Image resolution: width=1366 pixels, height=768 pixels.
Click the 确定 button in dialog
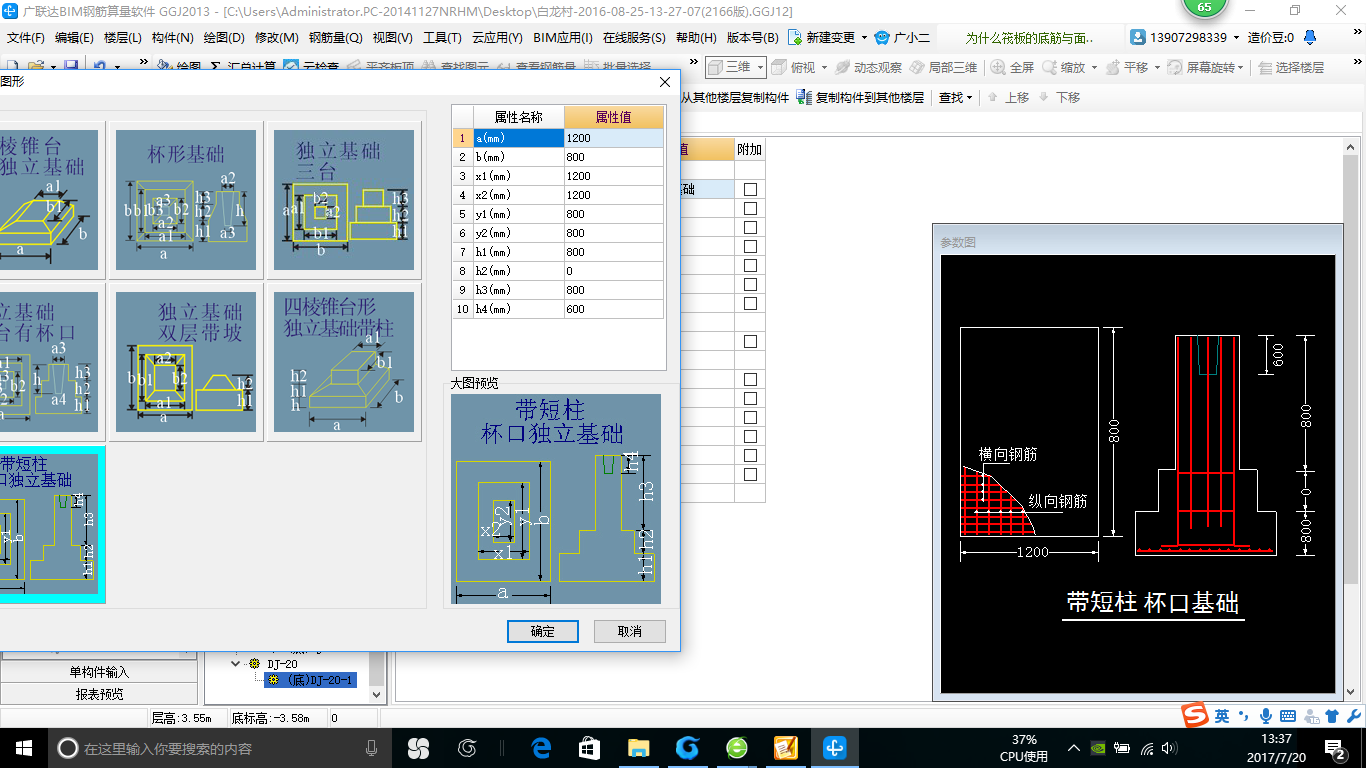coord(542,631)
